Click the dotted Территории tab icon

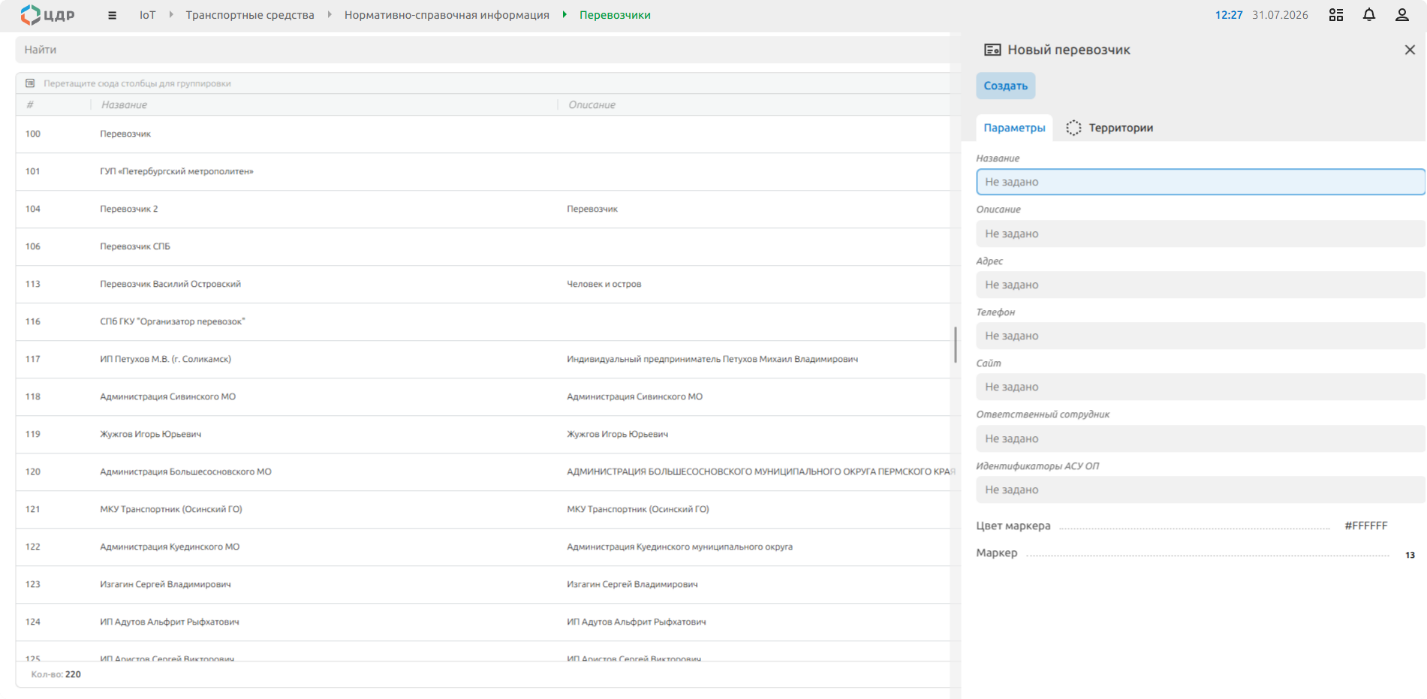pos(1073,128)
